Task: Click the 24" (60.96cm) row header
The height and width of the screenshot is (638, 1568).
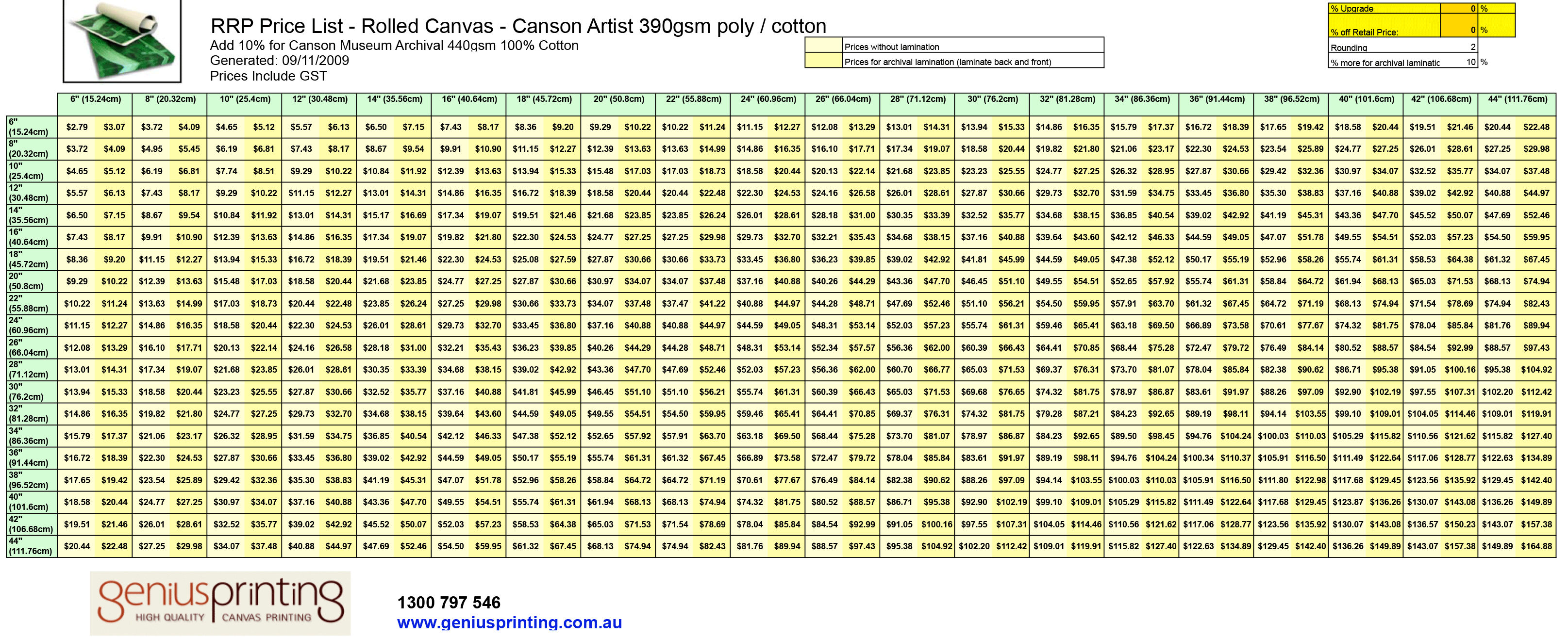Action: 31,326
